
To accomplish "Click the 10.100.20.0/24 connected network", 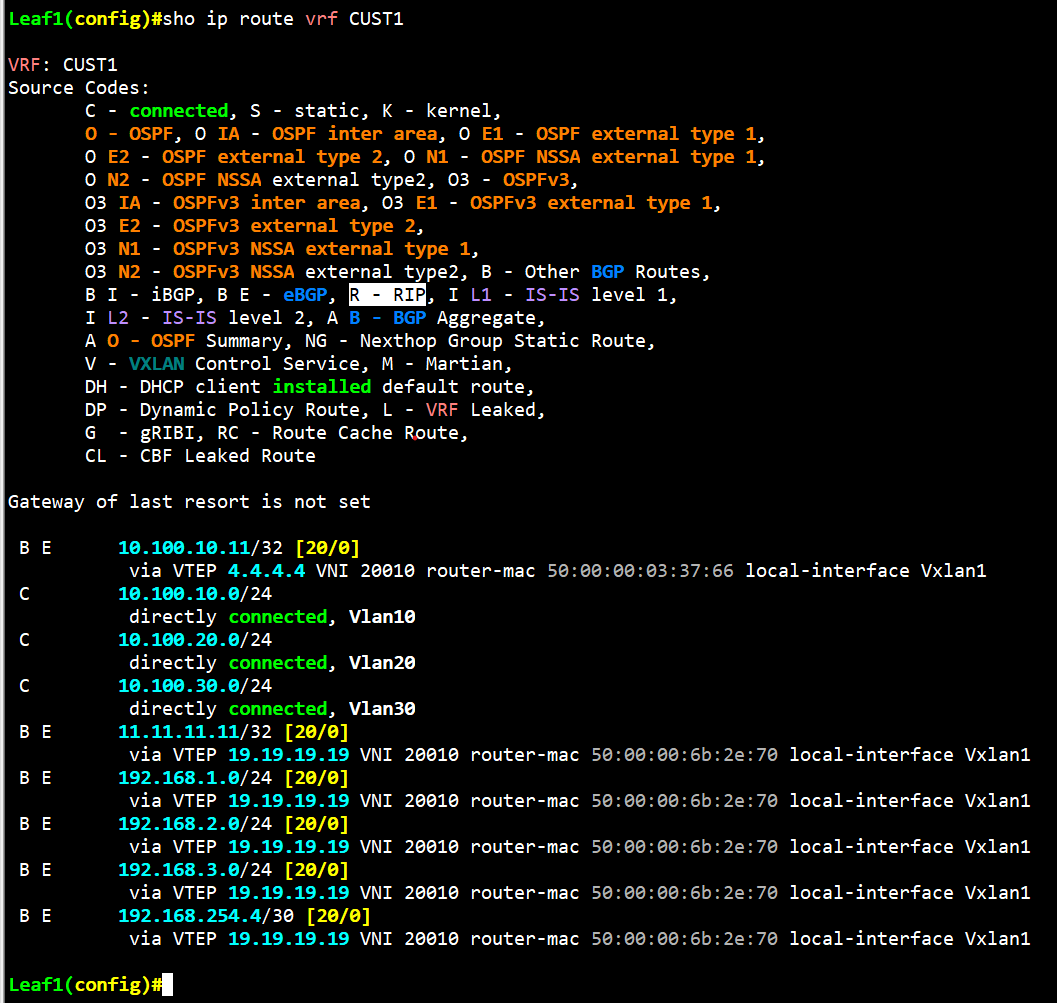I will coord(194,640).
